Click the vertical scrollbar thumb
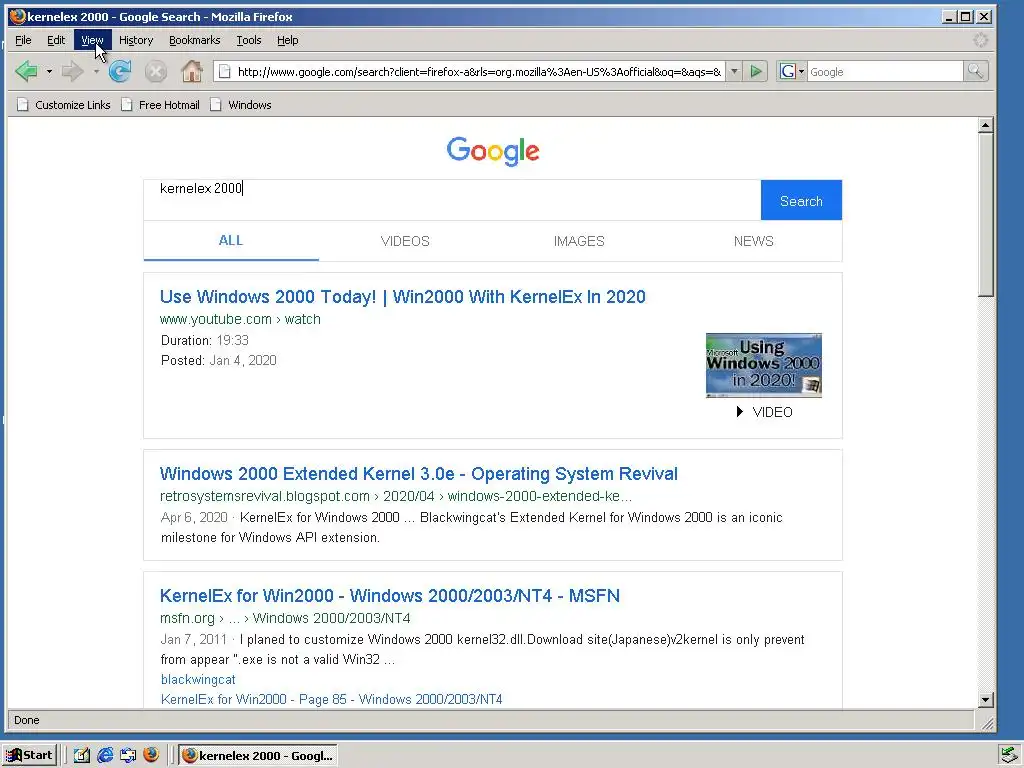 [986, 215]
